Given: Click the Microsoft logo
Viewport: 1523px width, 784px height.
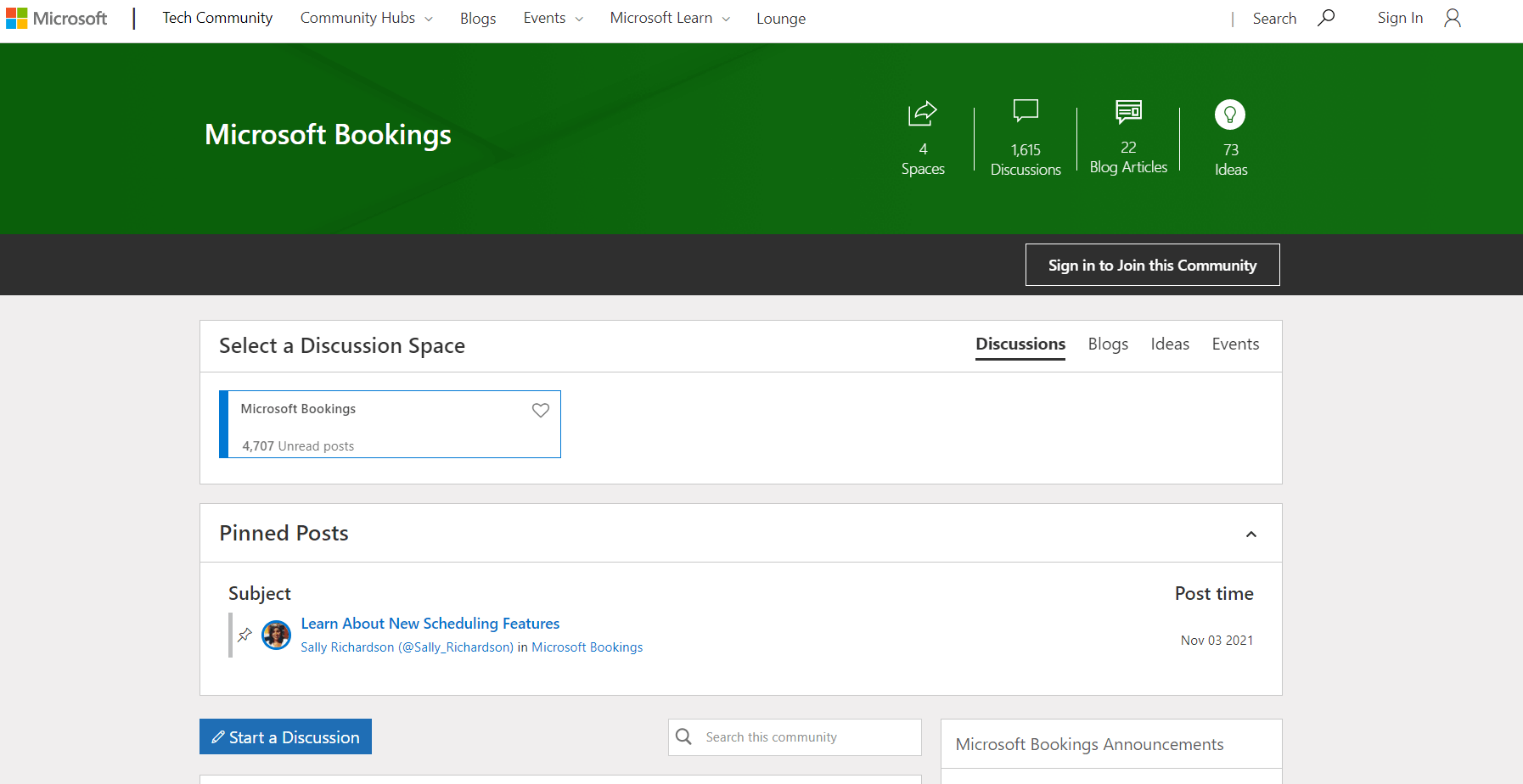Looking at the screenshot, I should 56,18.
